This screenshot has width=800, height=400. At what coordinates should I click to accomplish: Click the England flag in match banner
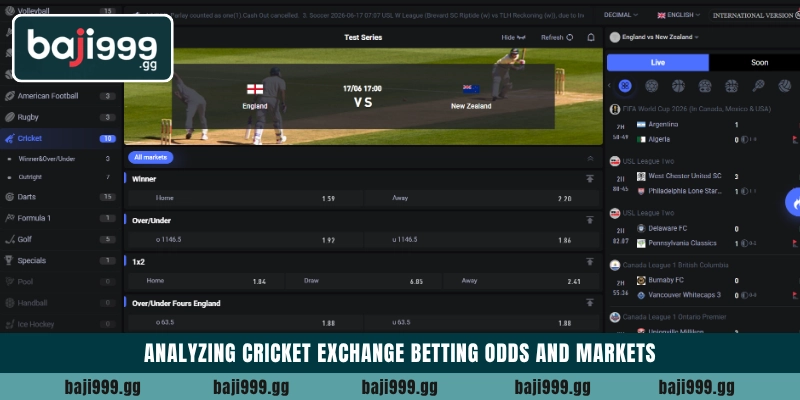click(255, 89)
